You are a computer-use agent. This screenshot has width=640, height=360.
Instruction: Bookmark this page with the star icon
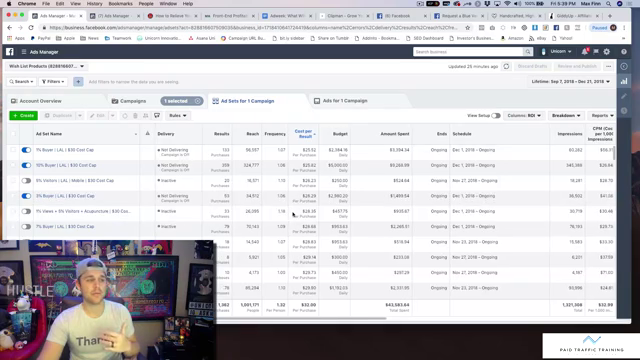point(468,27)
